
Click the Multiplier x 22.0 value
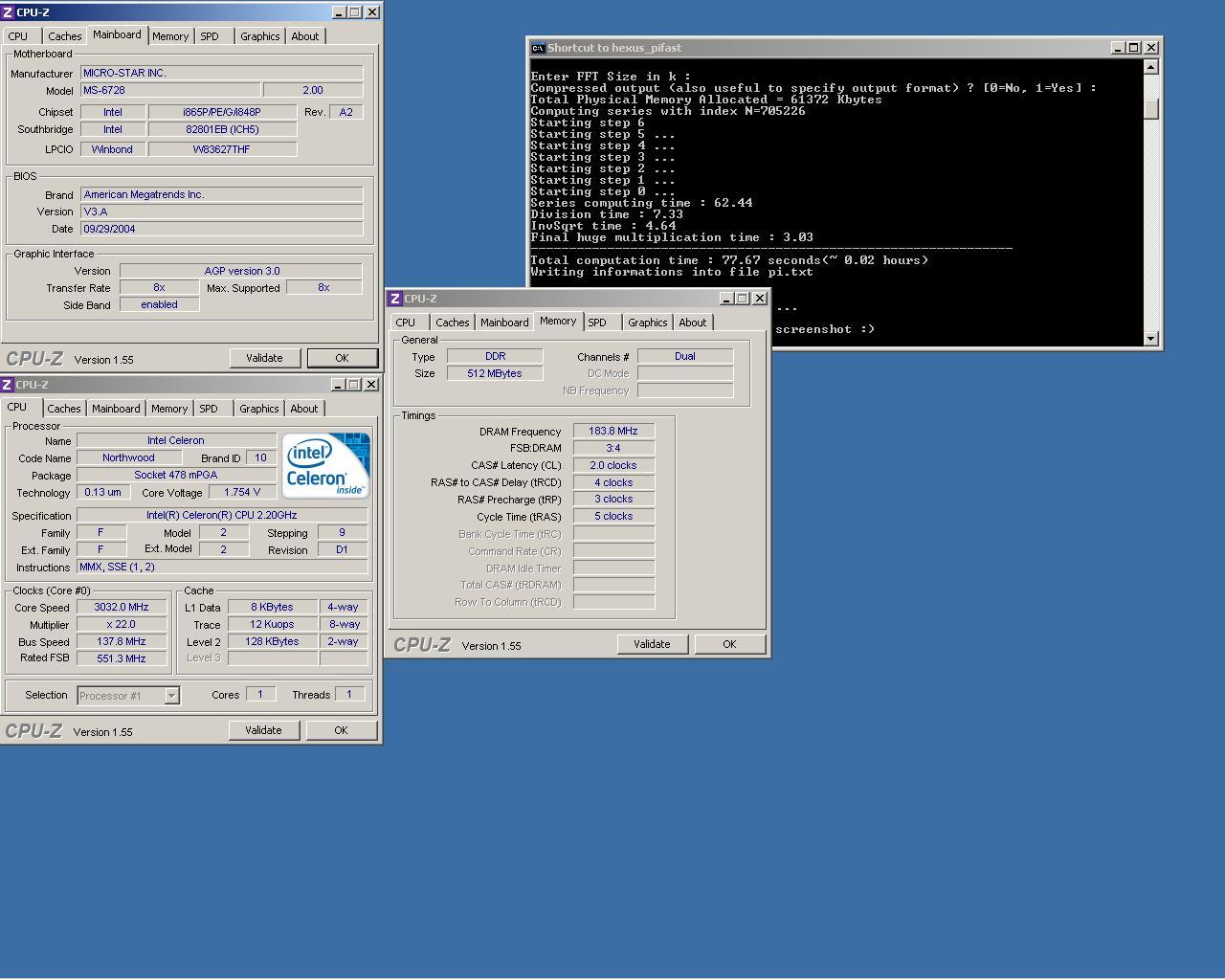[x=122, y=624]
